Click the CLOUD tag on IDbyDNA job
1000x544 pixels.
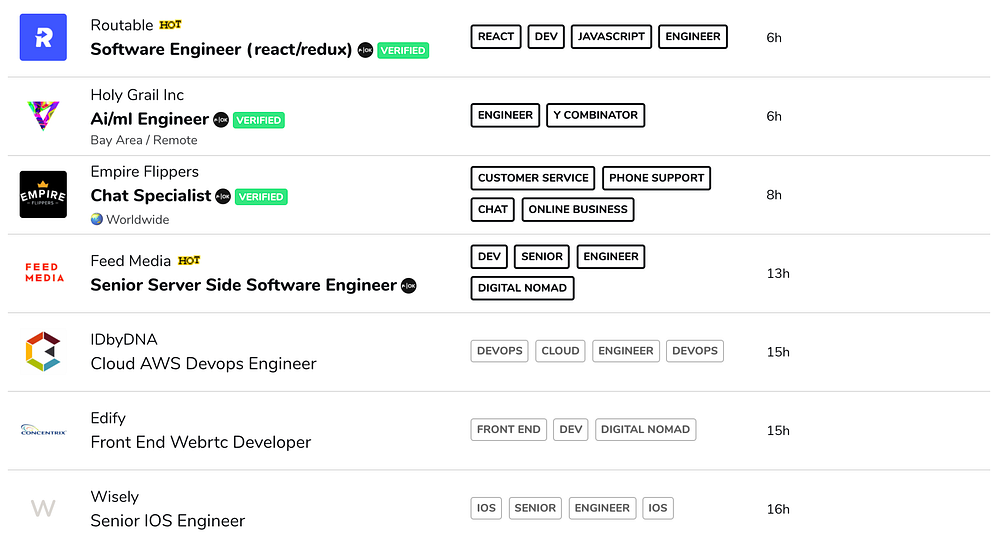[560, 351]
